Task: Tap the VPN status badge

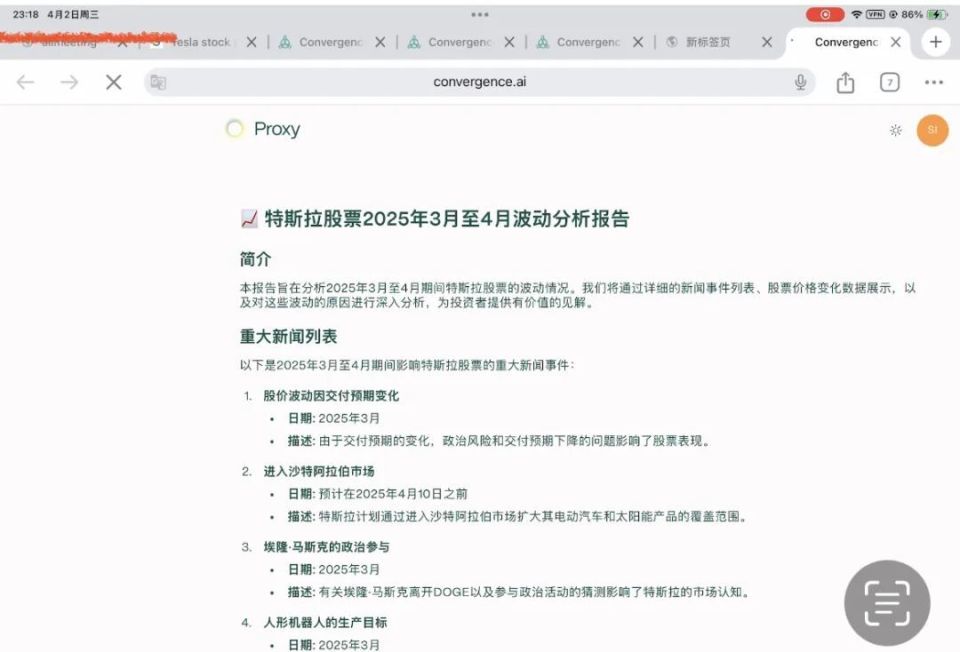Action: pyautogui.click(x=876, y=14)
